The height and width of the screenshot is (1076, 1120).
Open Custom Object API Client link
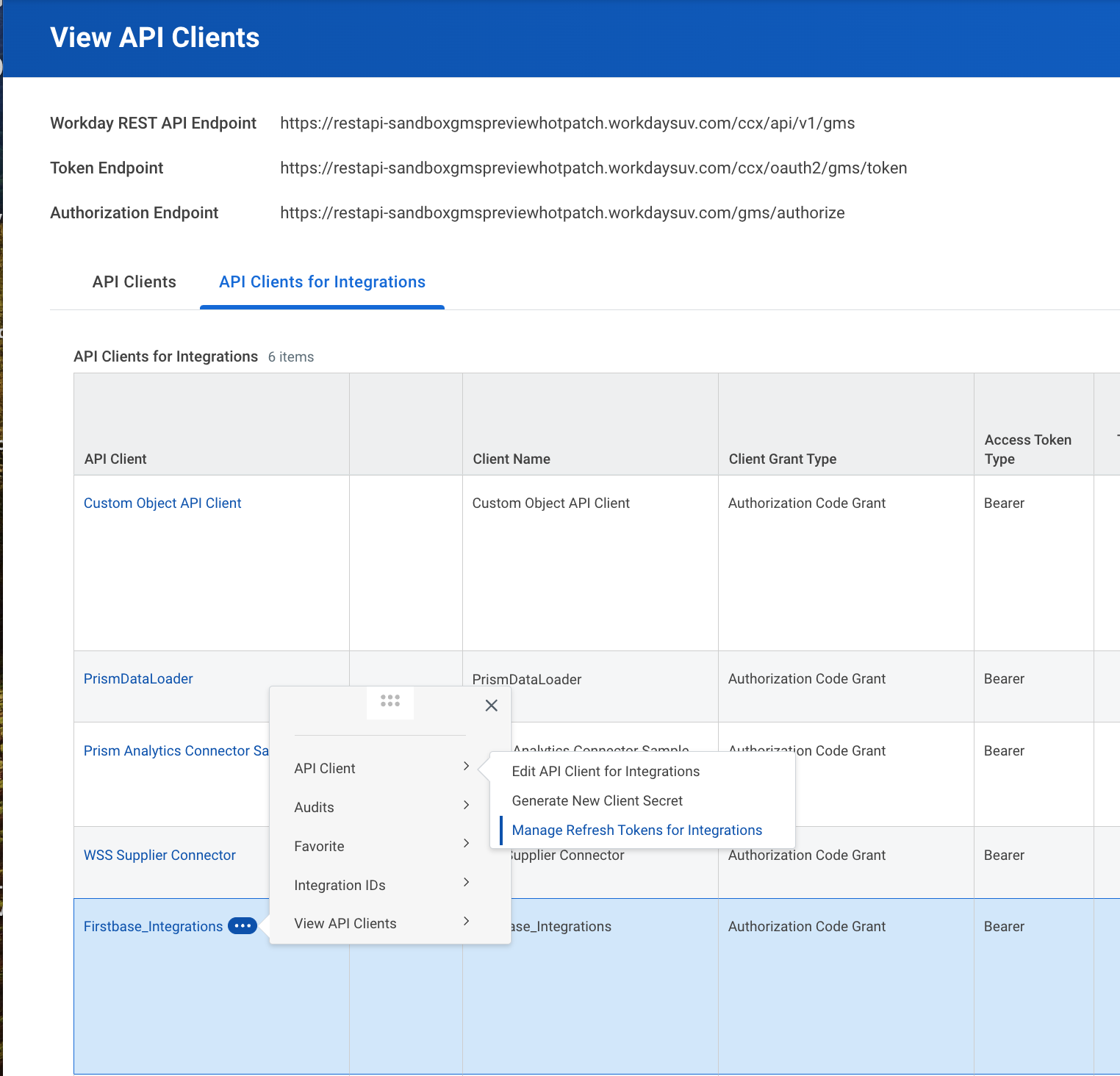coord(162,503)
